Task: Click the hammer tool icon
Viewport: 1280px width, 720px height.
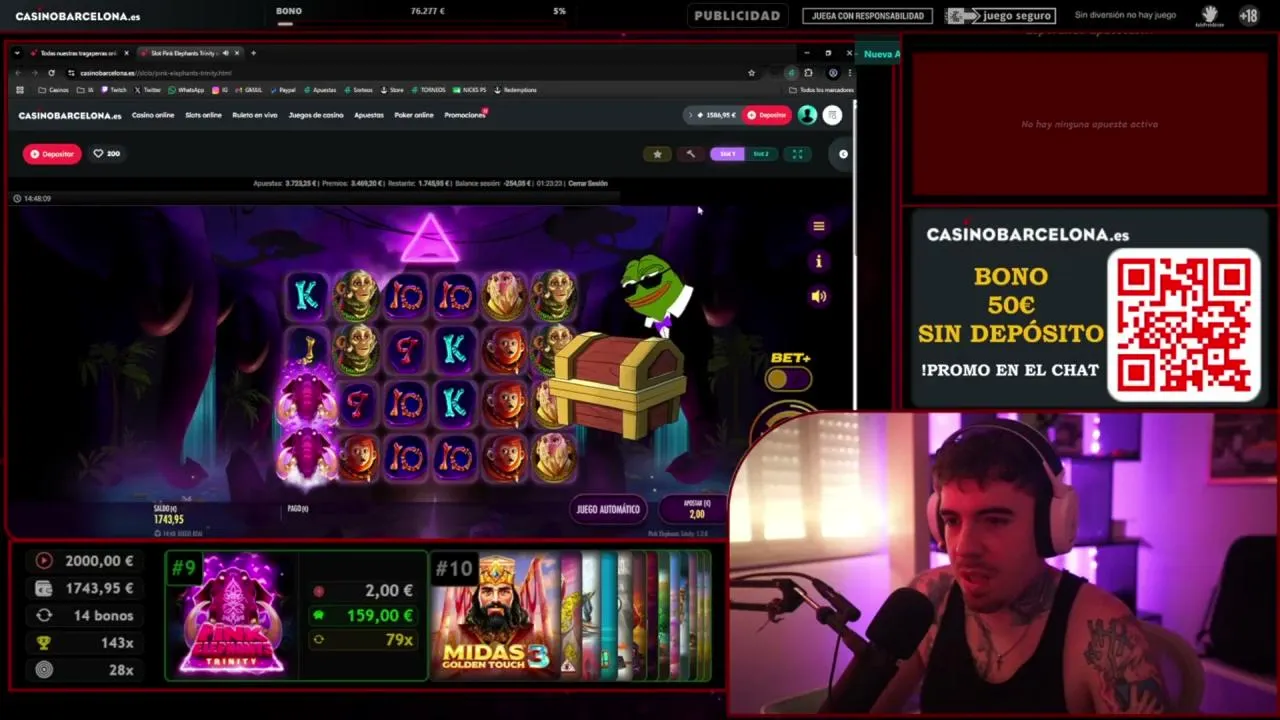Action: (690, 154)
